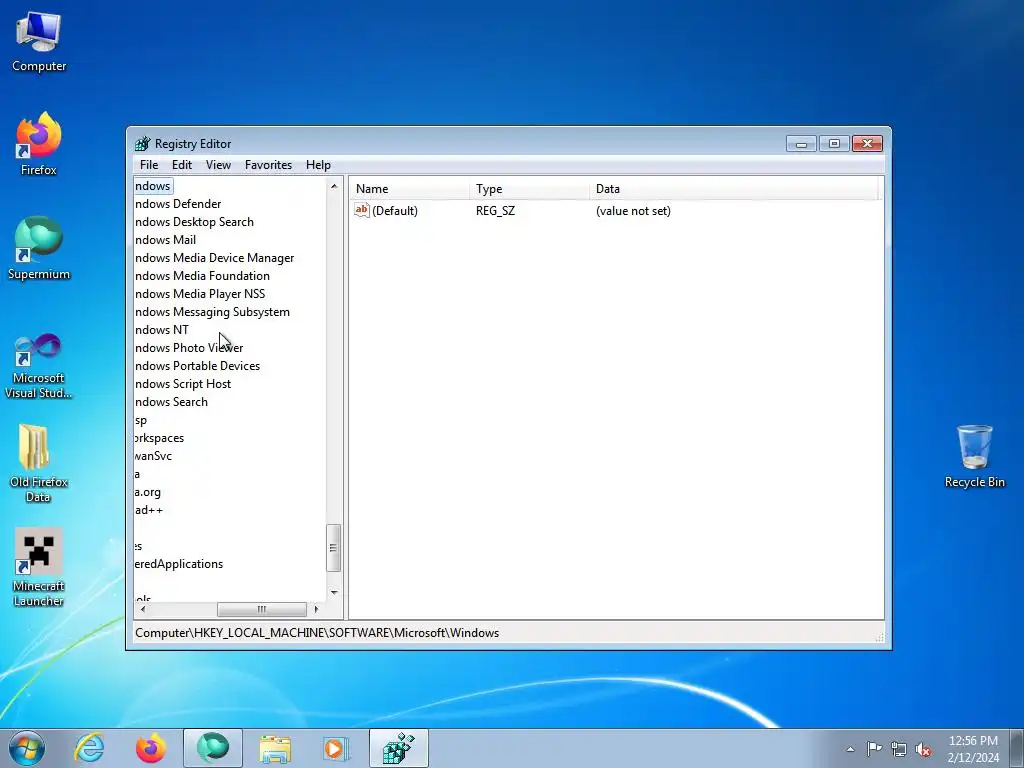Image resolution: width=1024 pixels, height=768 pixels.
Task: Click the Action Center flag icon
Action: coord(874,749)
